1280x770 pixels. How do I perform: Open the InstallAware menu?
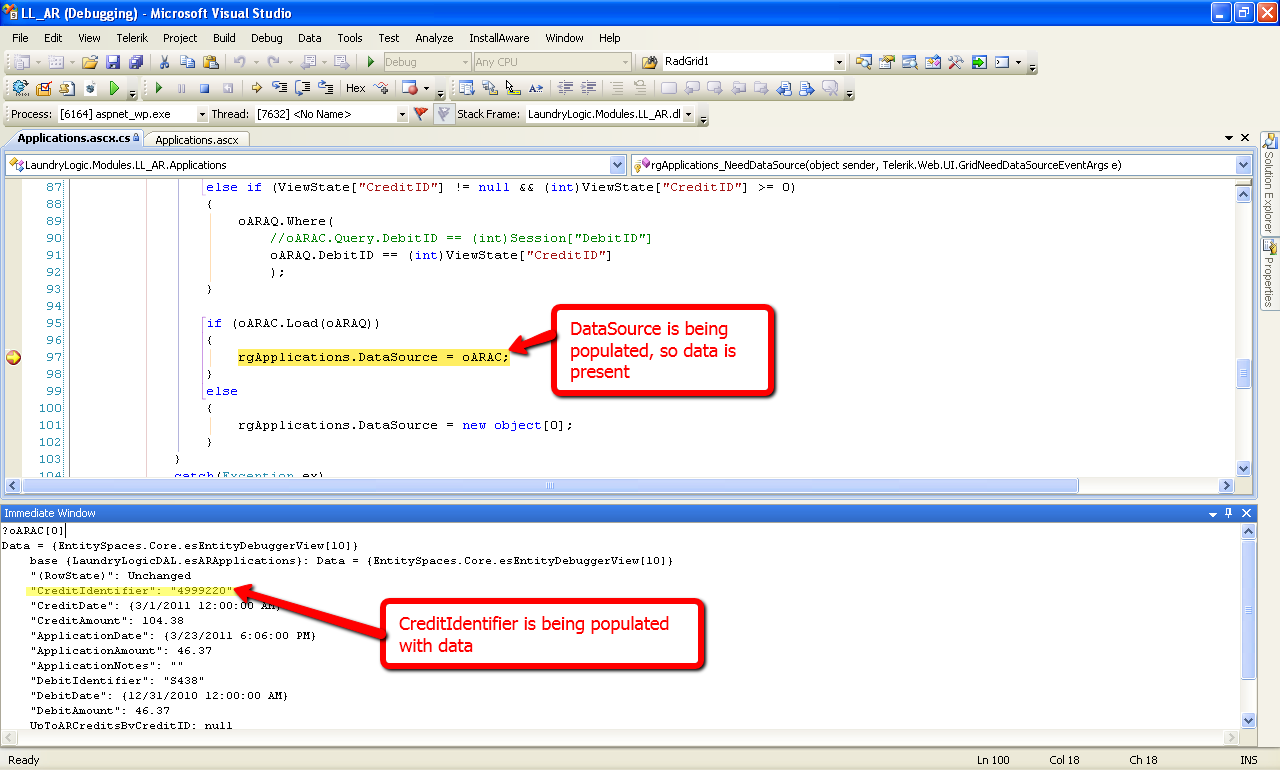[x=499, y=38]
